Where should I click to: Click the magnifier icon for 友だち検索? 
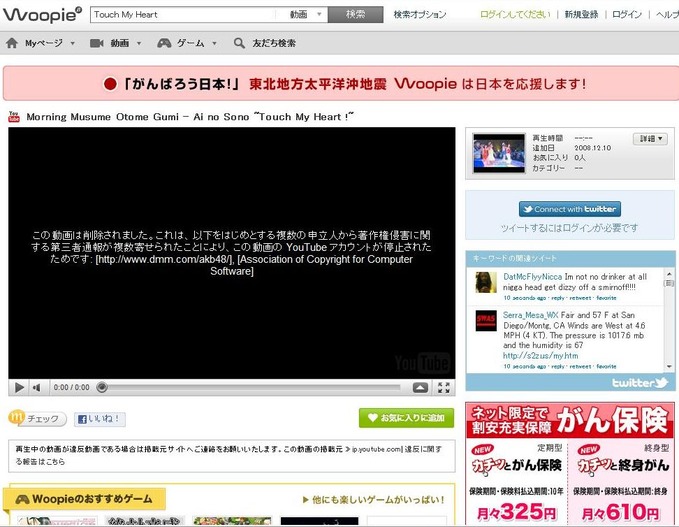(x=239, y=43)
